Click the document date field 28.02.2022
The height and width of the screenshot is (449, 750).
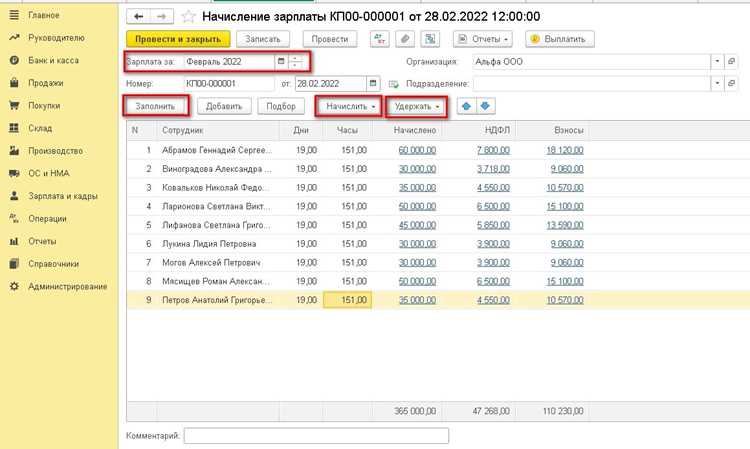click(331, 84)
